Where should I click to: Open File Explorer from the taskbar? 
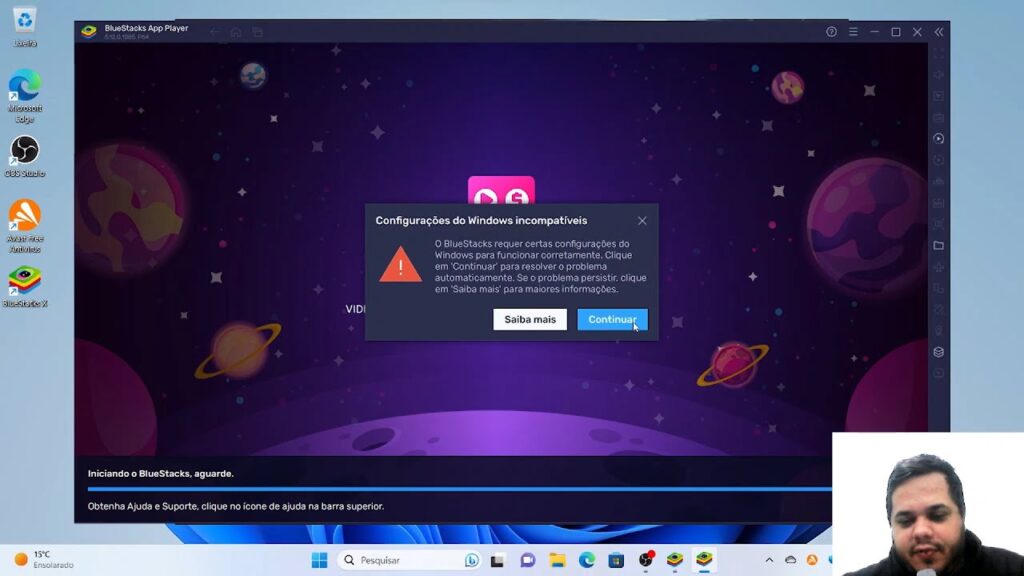(557, 560)
